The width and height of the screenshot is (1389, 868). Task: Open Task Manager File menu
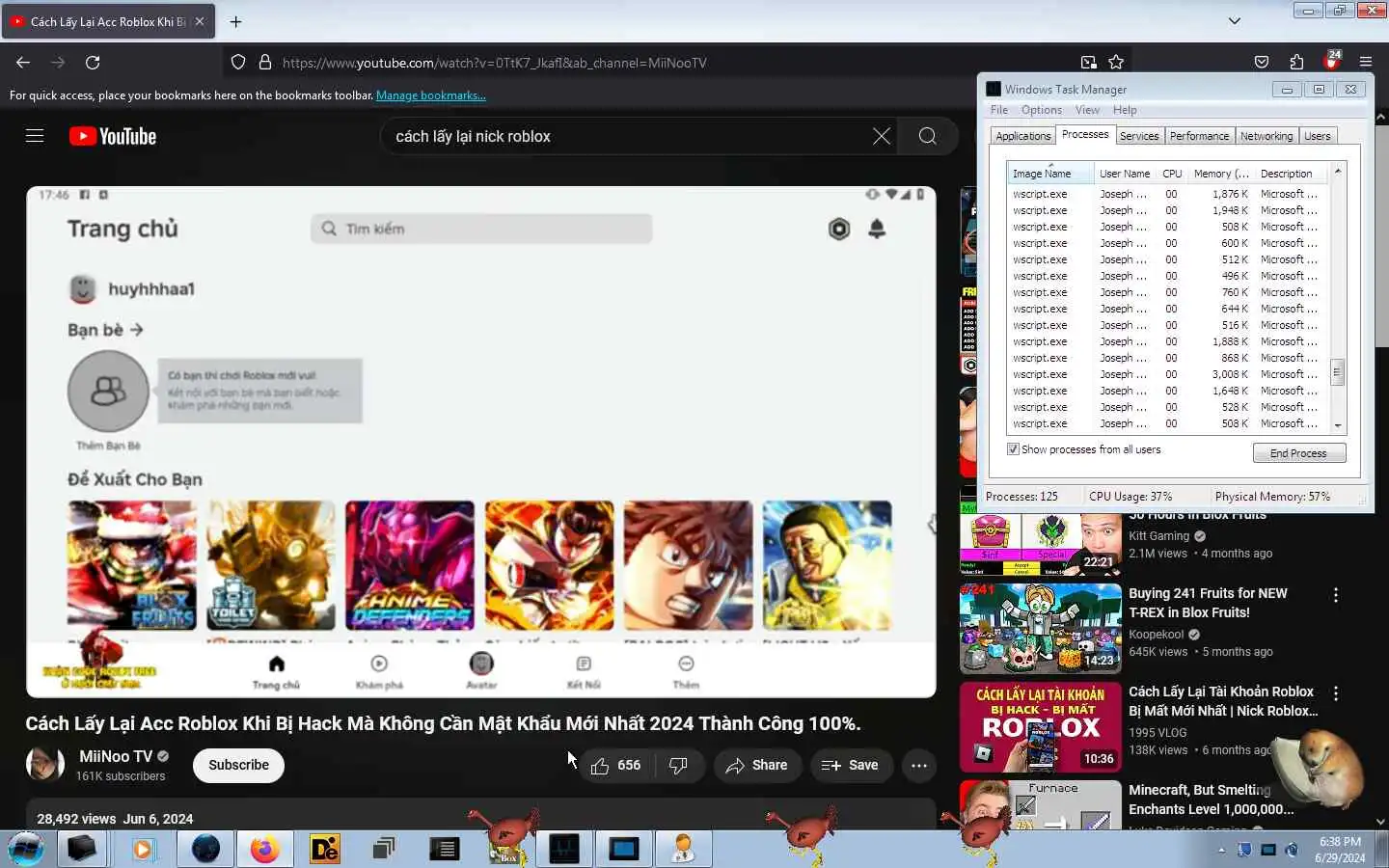pos(999,110)
